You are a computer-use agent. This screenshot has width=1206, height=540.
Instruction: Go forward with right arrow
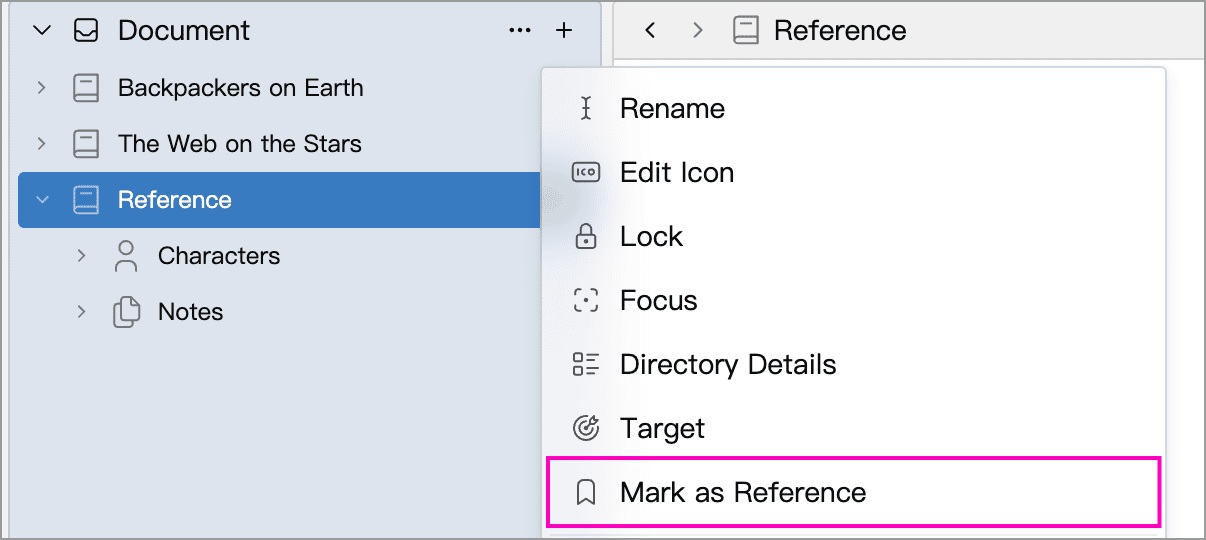point(698,31)
